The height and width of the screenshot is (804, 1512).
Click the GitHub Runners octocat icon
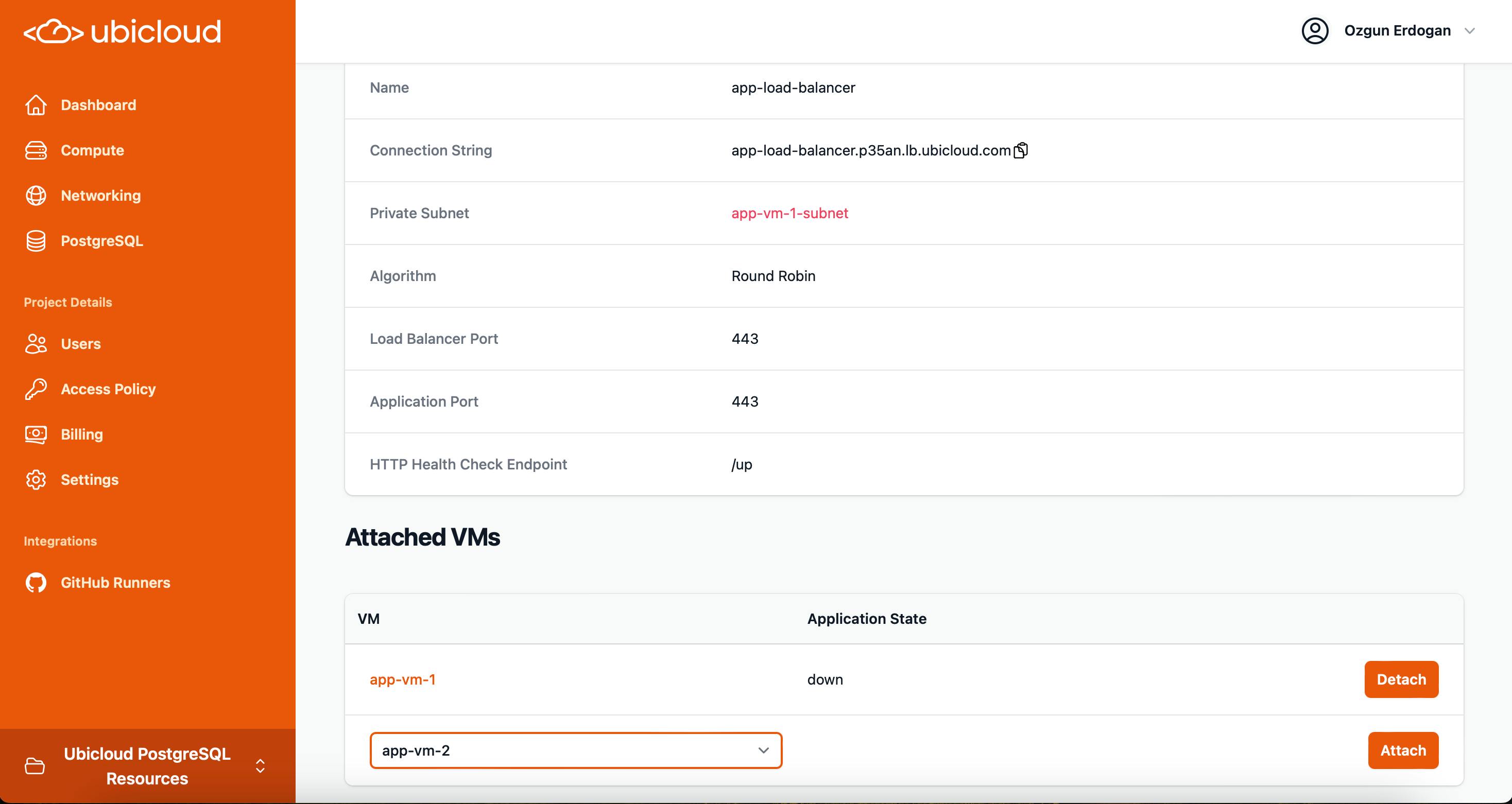pos(36,583)
